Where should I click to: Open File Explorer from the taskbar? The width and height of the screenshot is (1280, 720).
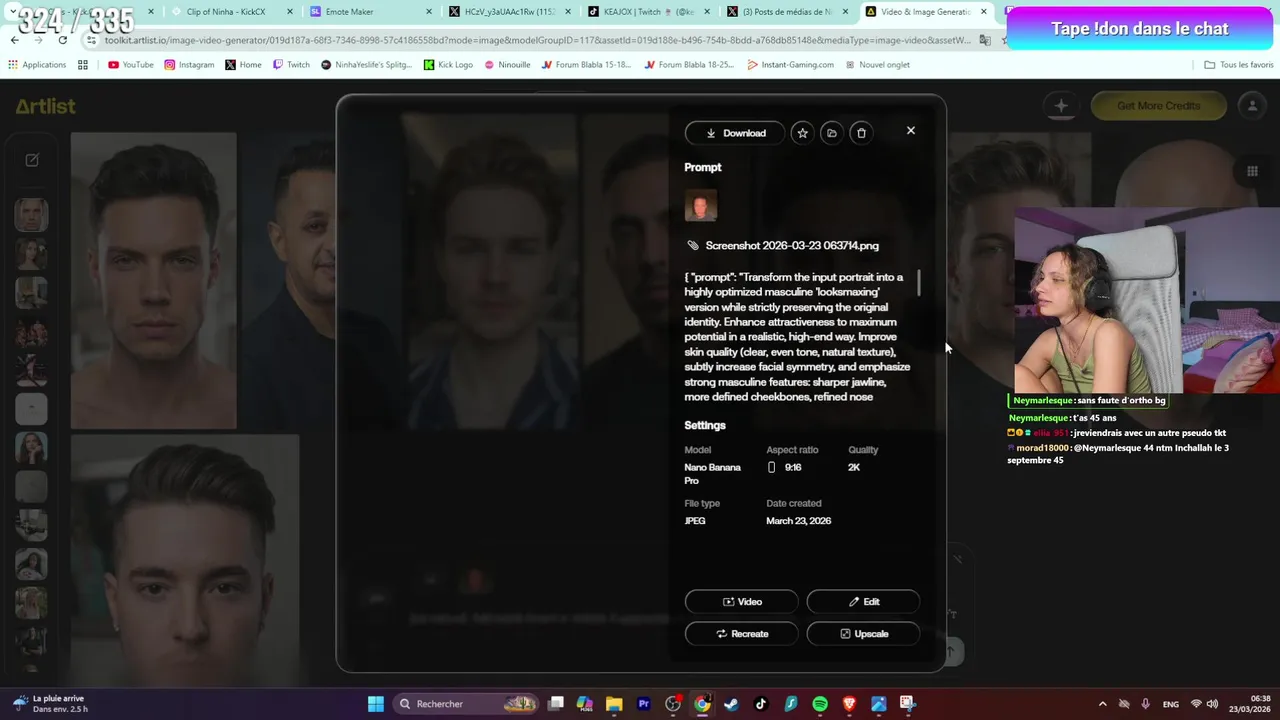point(614,704)
